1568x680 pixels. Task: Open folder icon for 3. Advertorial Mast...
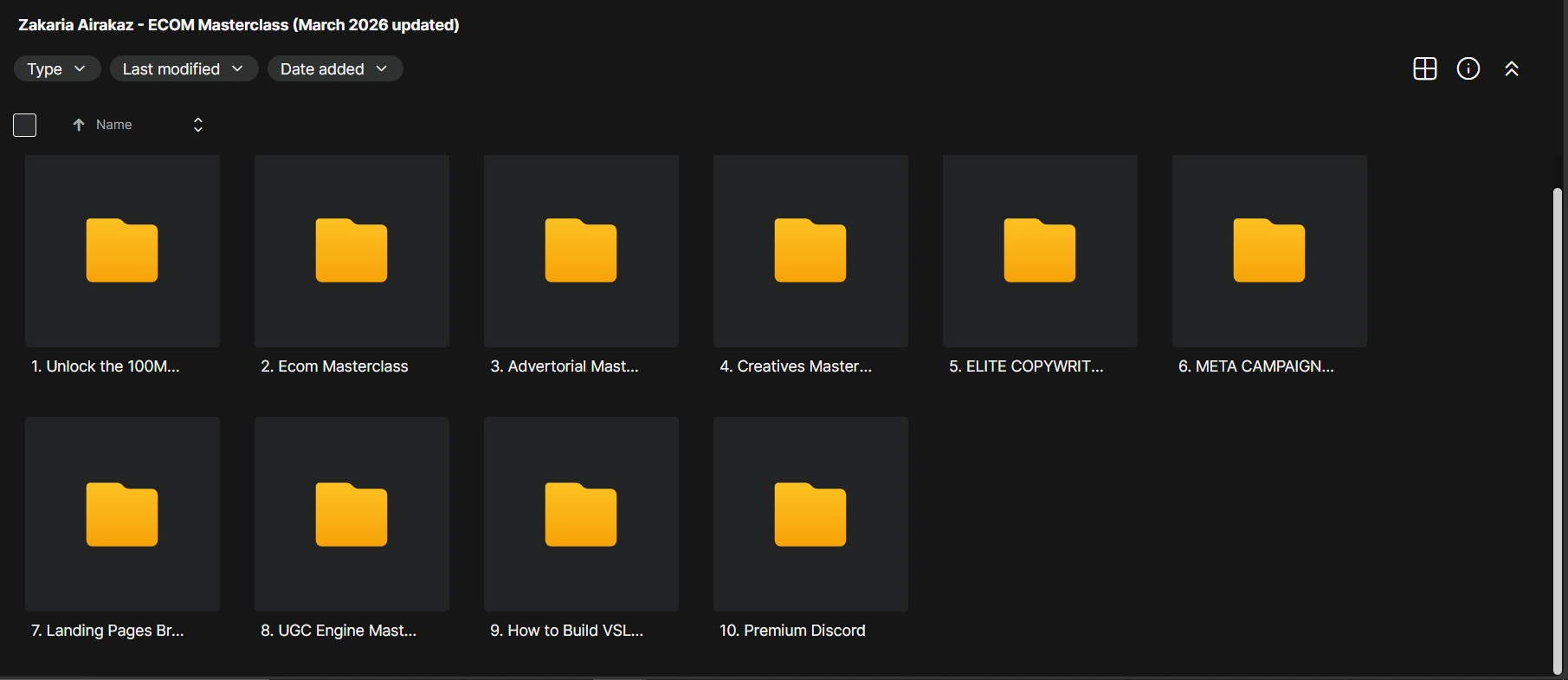coord(581,251)
